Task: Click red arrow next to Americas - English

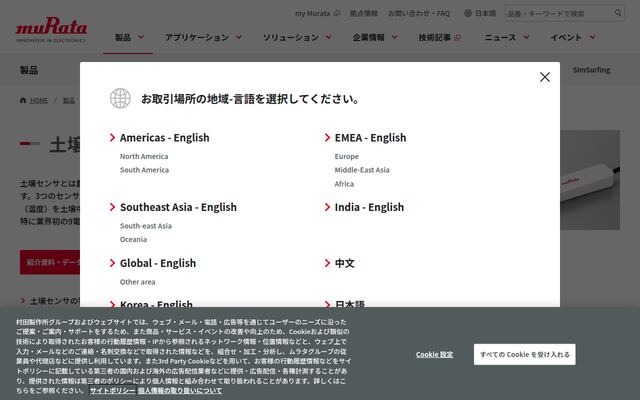Action: pos(112,138)
